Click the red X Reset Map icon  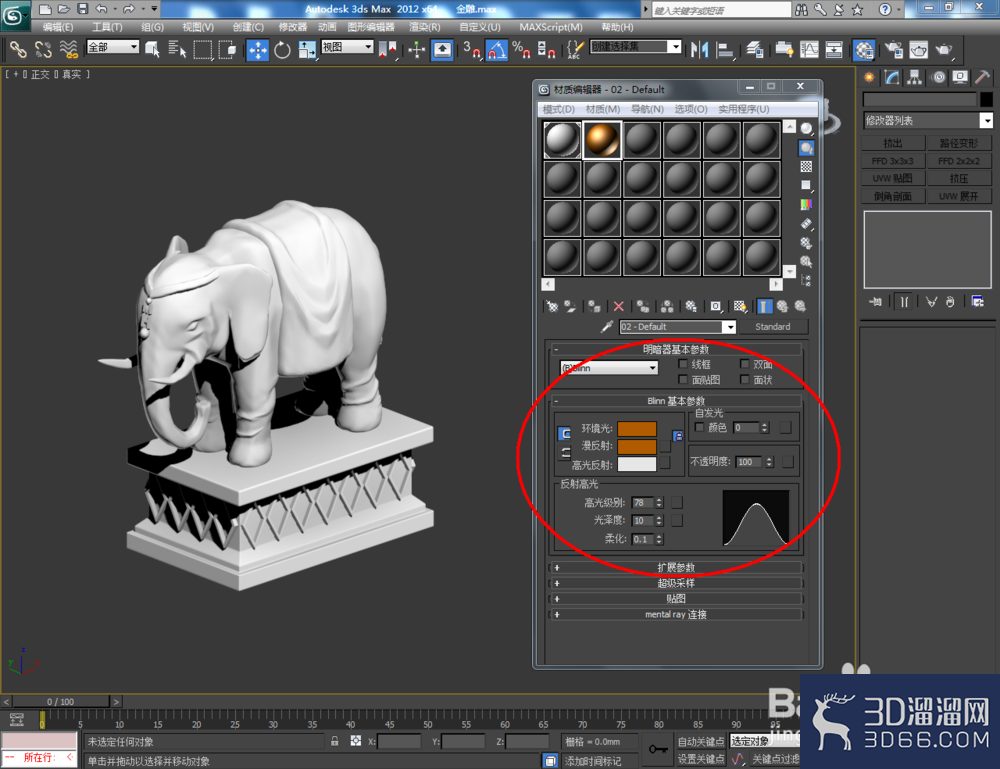click(618, 307)
